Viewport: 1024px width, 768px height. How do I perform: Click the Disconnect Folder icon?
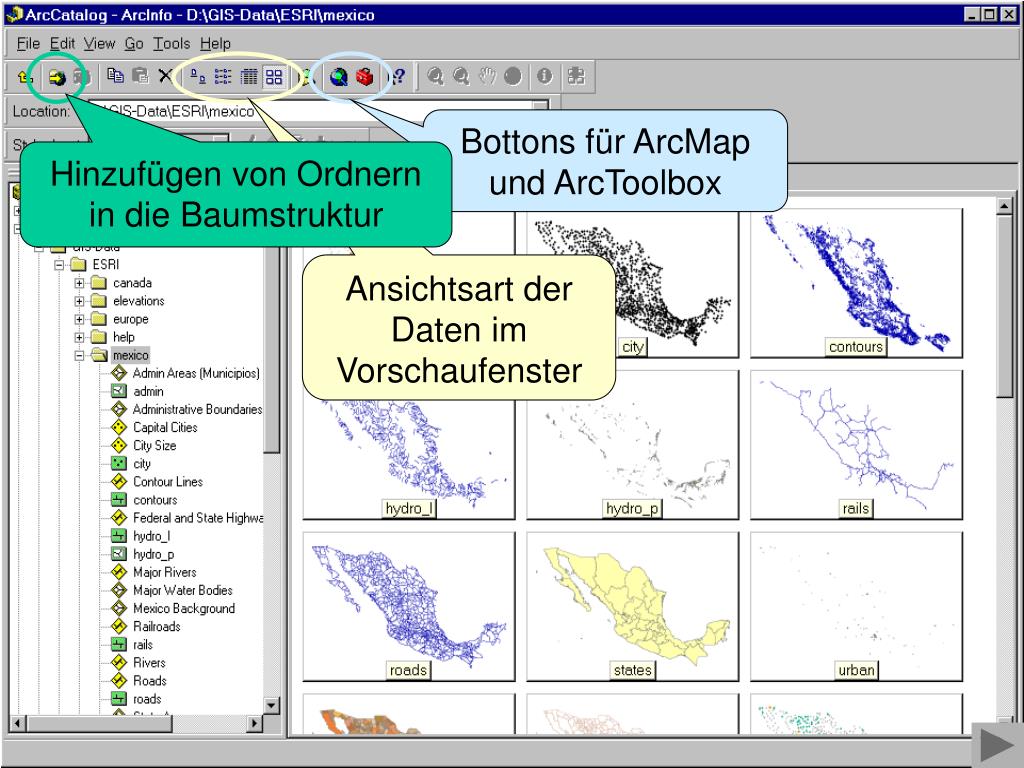click(x=80, y=77)
